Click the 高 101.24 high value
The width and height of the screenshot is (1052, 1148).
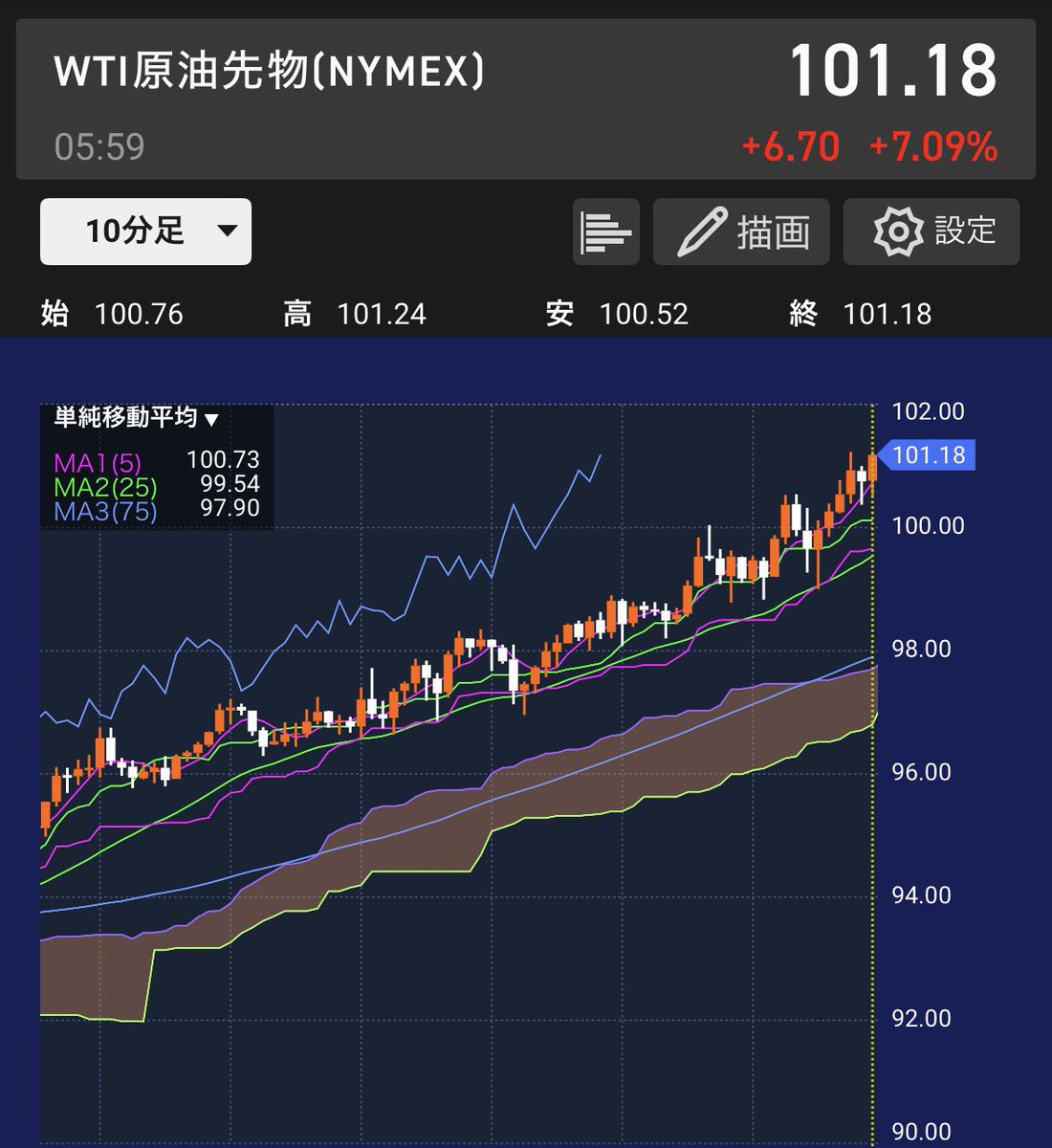[355, 314]
